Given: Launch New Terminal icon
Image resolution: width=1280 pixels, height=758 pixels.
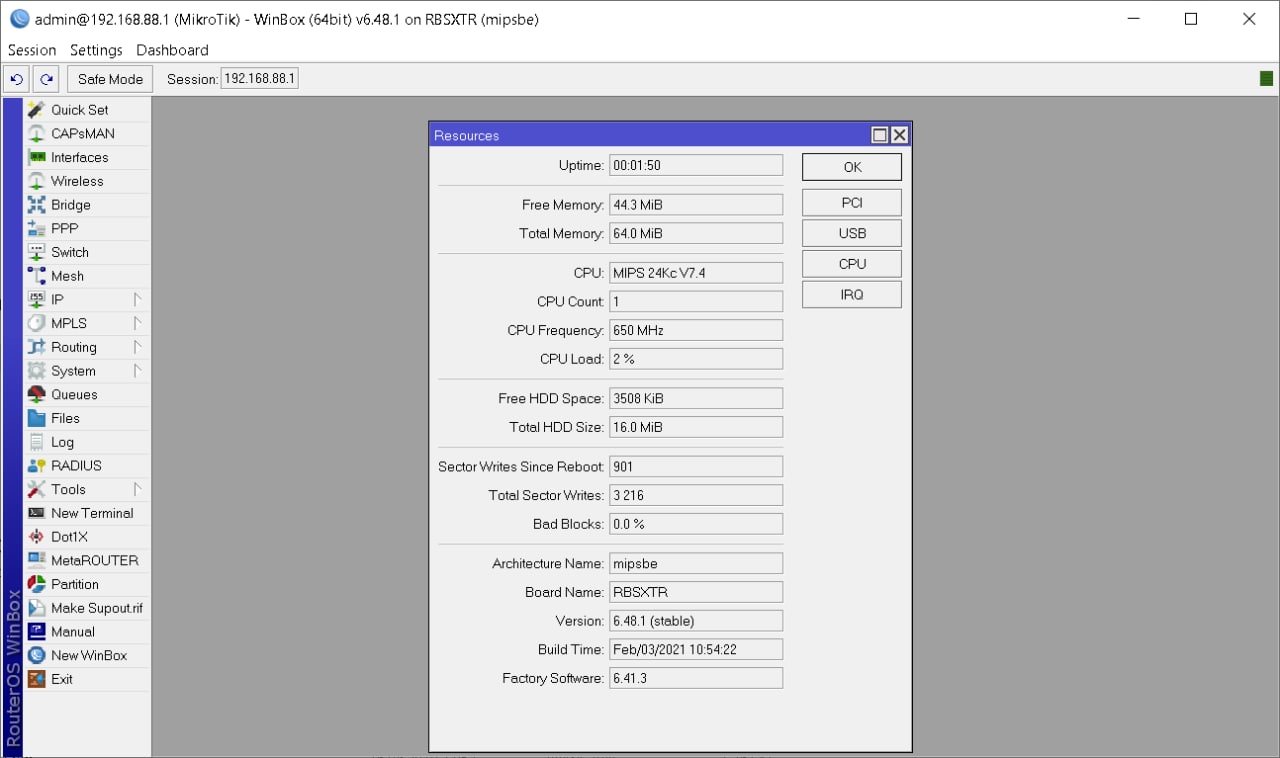Looking at the screenshot, I should pyautogui.click(x=36, y=513).
